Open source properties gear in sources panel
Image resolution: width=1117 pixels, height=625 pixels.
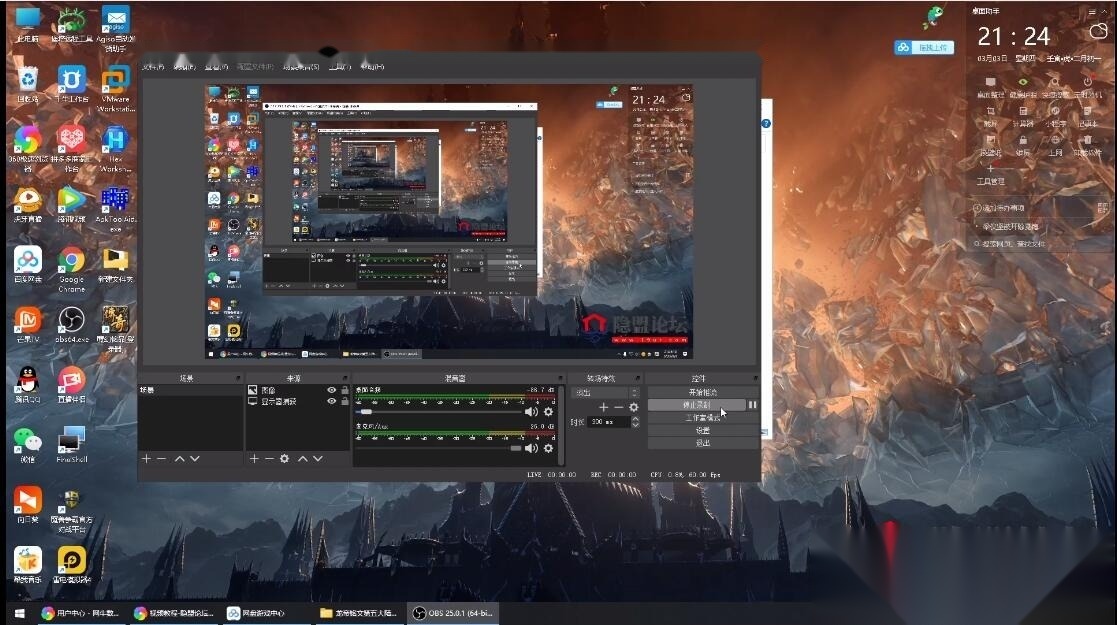(284, 459)
